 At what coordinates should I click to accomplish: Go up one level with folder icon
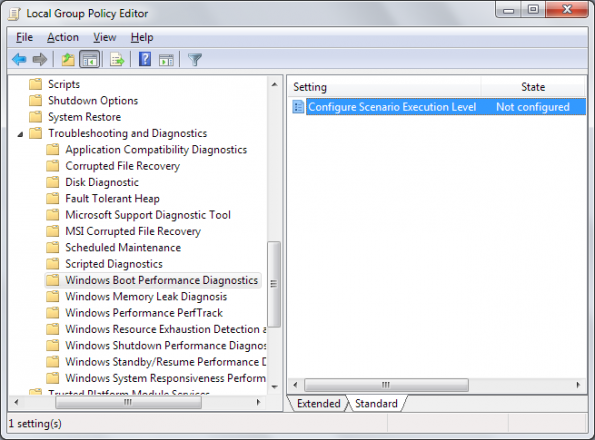point(68,60)
